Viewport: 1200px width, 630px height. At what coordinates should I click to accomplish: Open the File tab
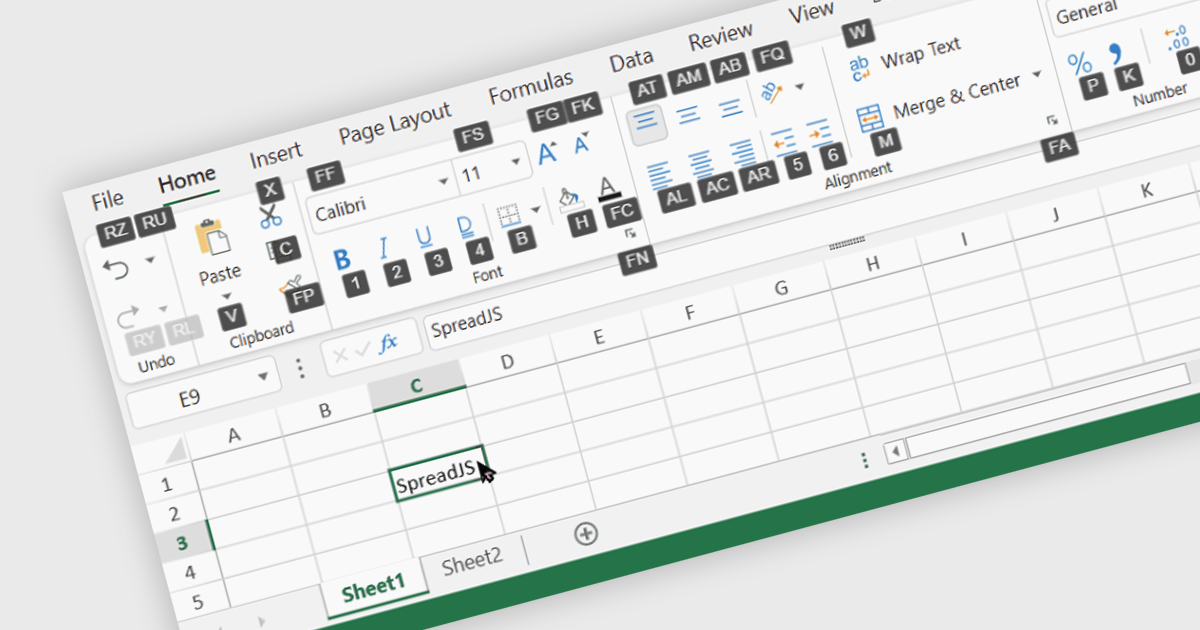coord(107,200)
